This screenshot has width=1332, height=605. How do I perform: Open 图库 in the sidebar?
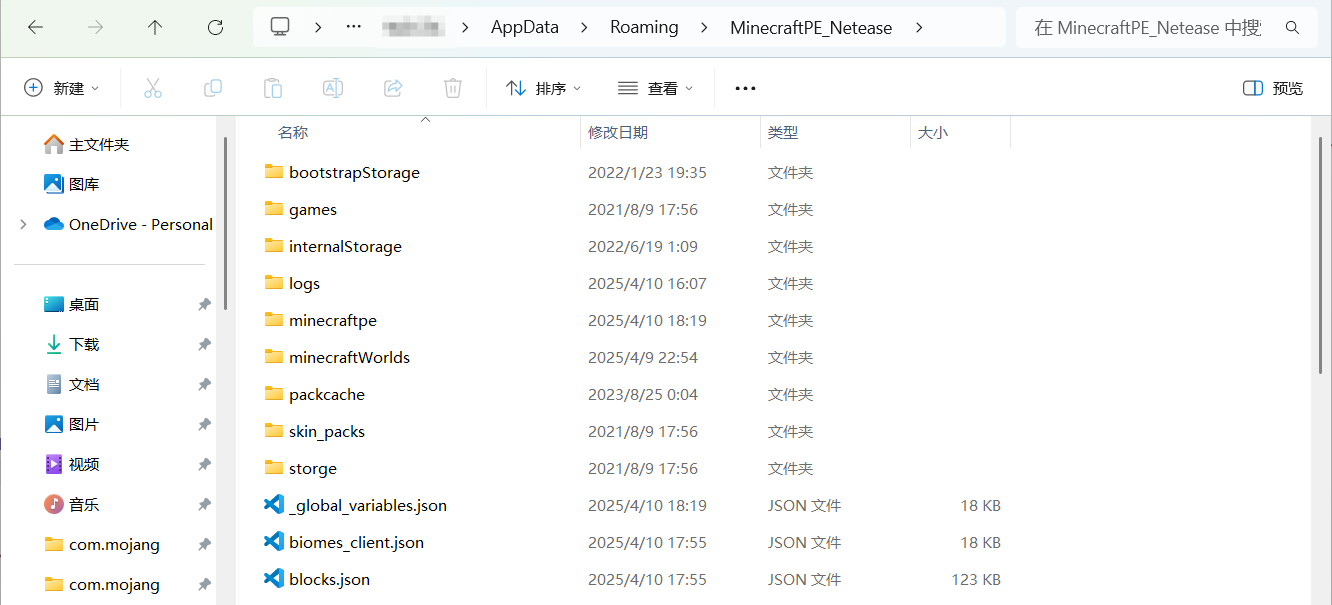[x=84, y=185]
